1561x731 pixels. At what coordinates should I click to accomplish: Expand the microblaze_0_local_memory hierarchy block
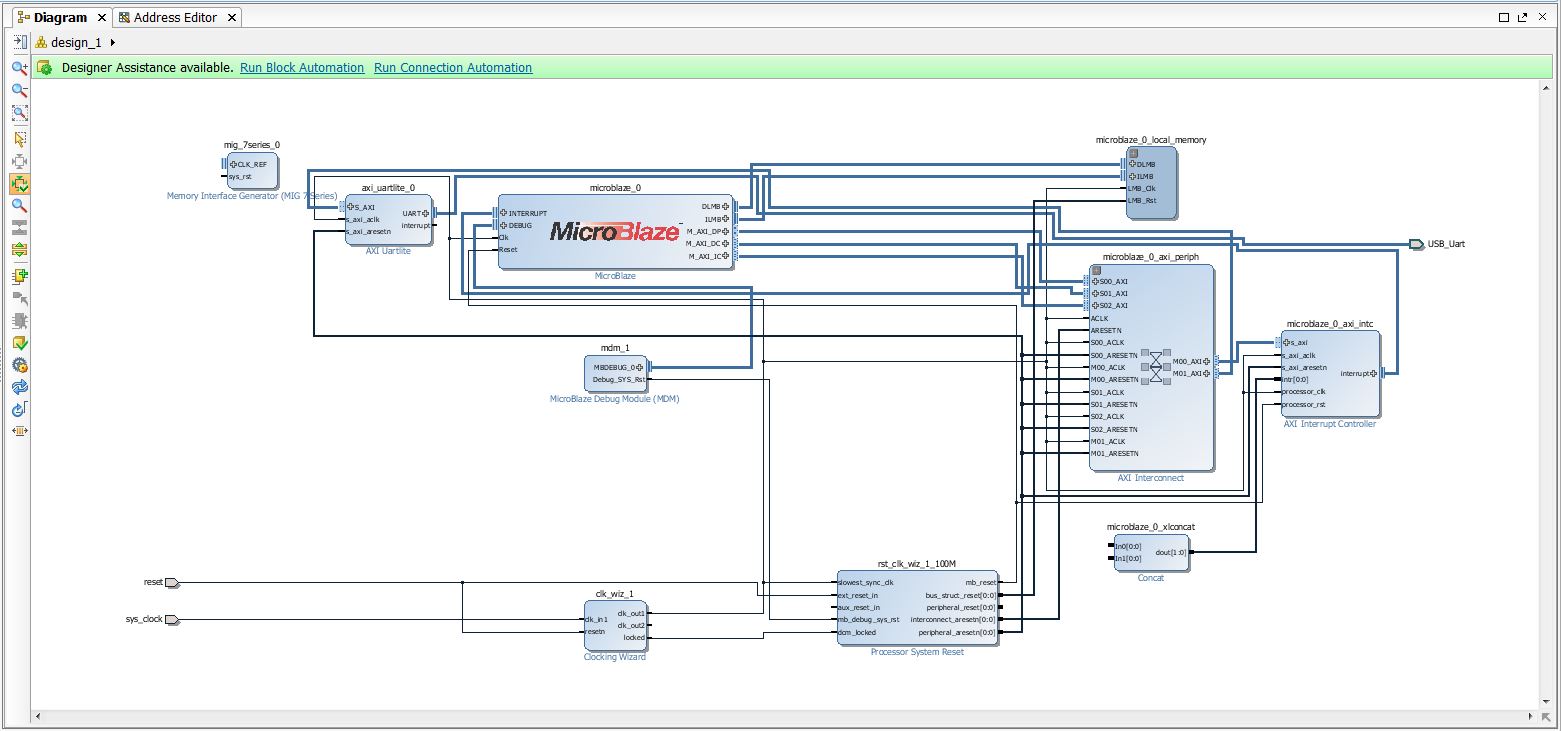1134,153
